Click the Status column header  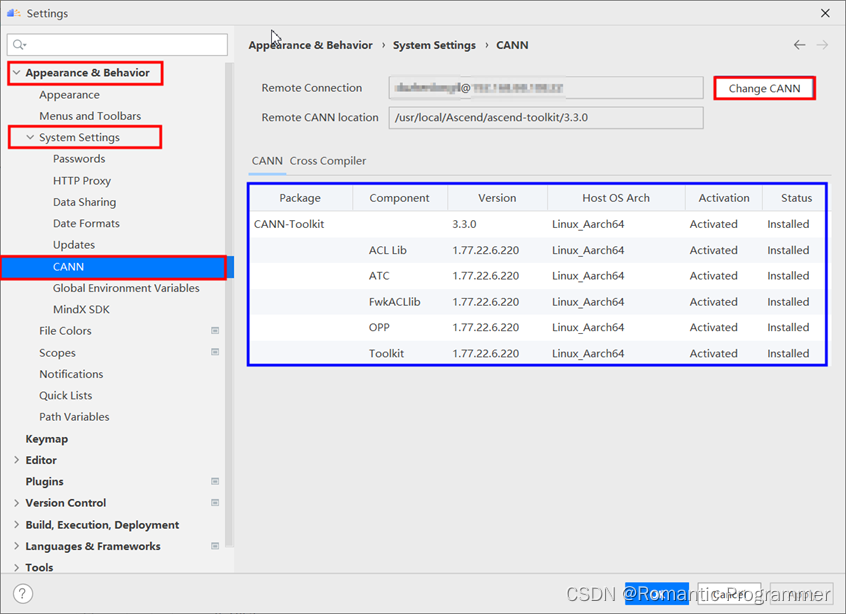pyautogui.click(x=796, y=198)
